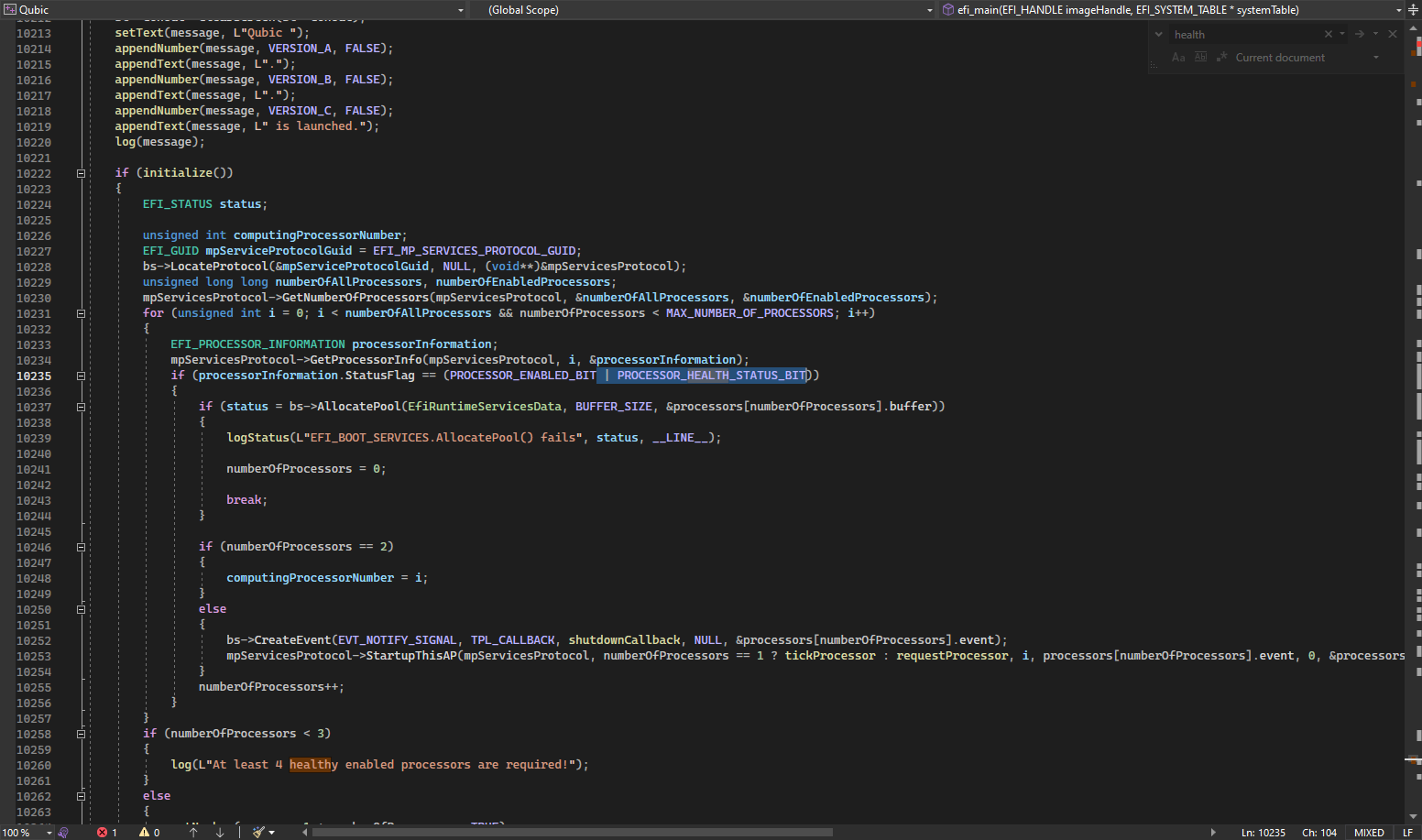This screenshot has width=1422, height=840.
Task: Click the Qubic project icon at top-left
Action: coord(10,10)
